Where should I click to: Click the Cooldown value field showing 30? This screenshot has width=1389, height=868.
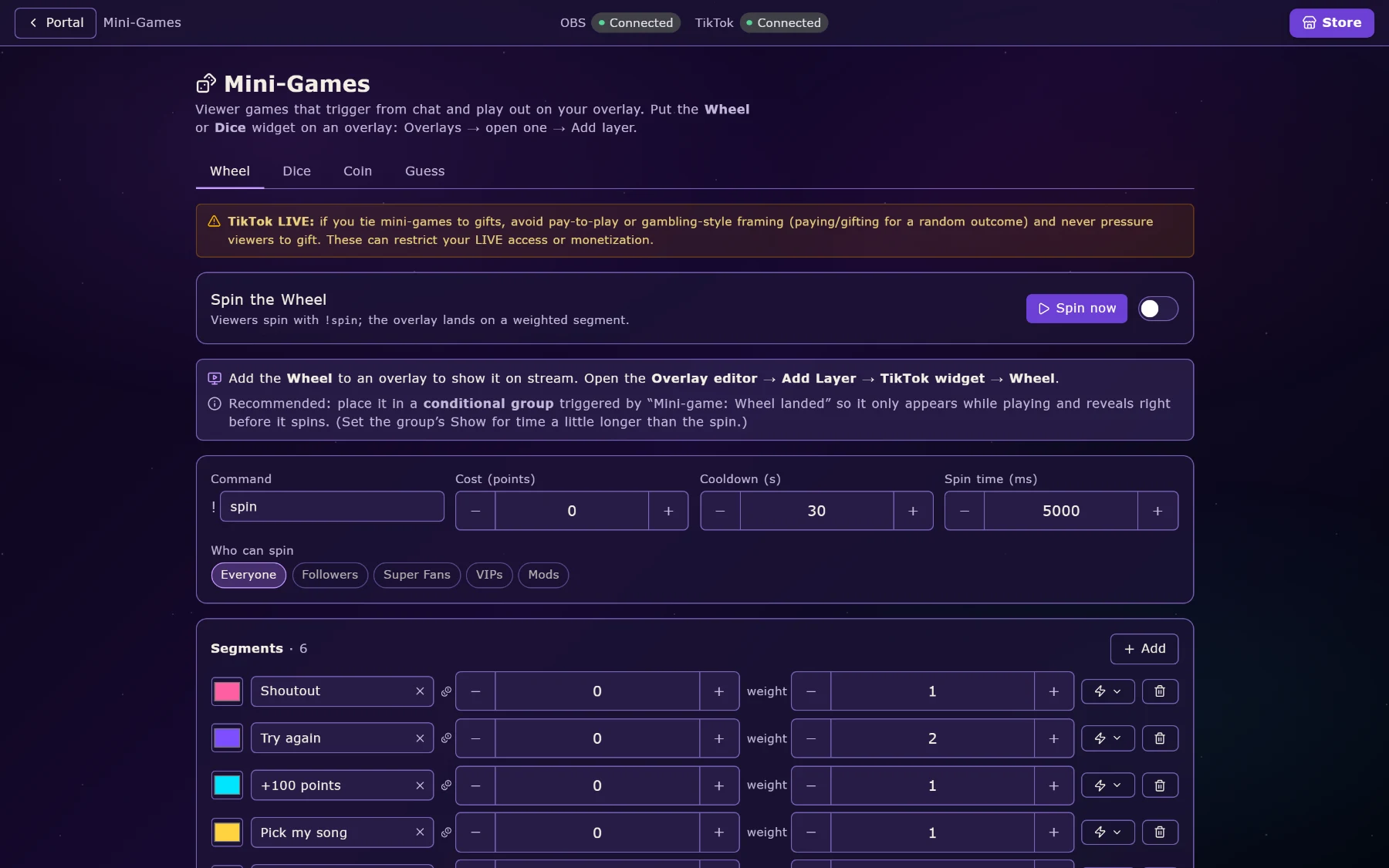816,511
